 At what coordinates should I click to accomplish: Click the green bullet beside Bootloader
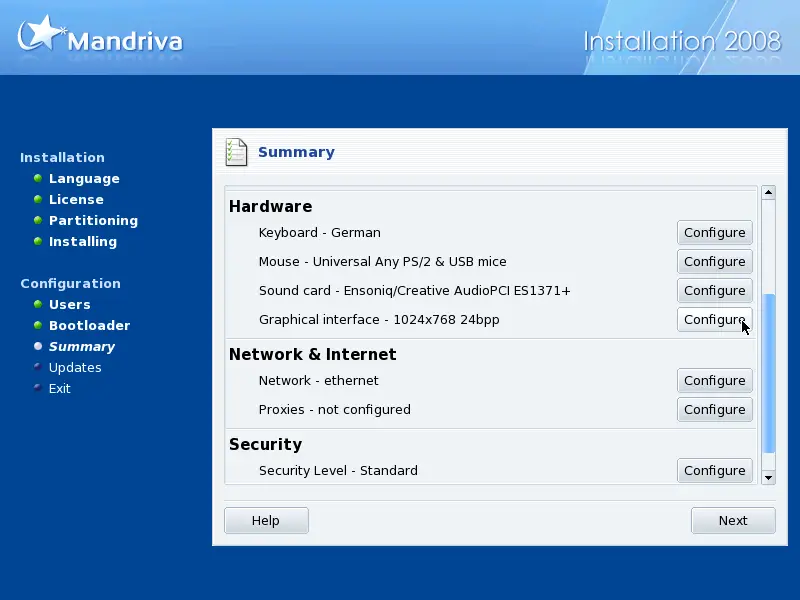(x=38, y=325)
